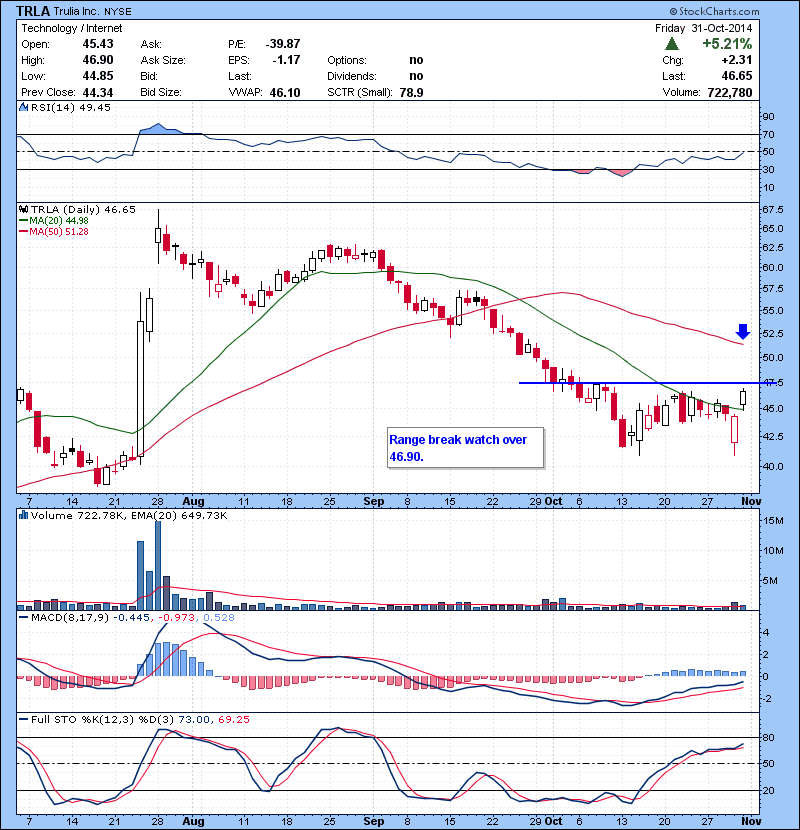Image resolution: width=800 pixels, height=830 pixels.
Task: Click the MACD(8,17,9) indicator label
Action: (70, 618)
